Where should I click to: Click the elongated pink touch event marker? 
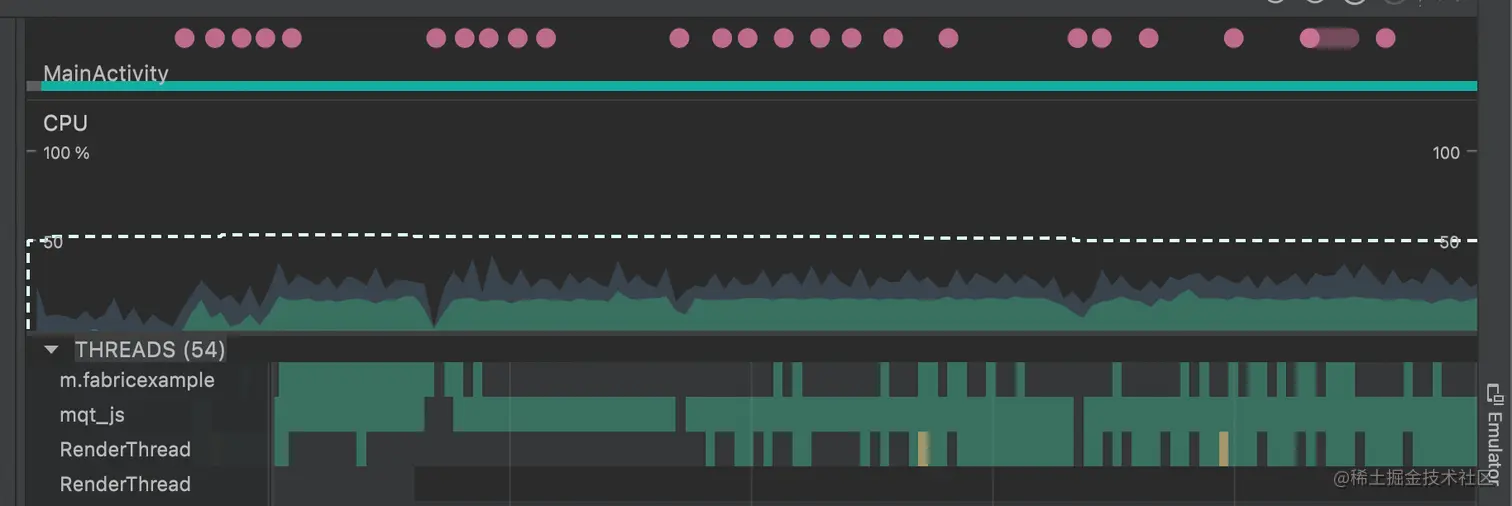click(x=1330, y=38)
